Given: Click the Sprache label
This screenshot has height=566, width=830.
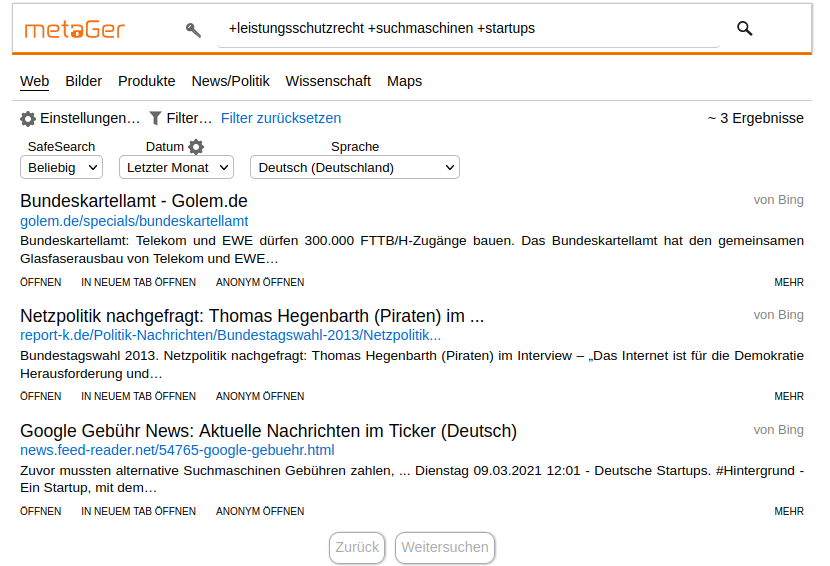Looking at the screenshot, I should click(x=355, y=147).
